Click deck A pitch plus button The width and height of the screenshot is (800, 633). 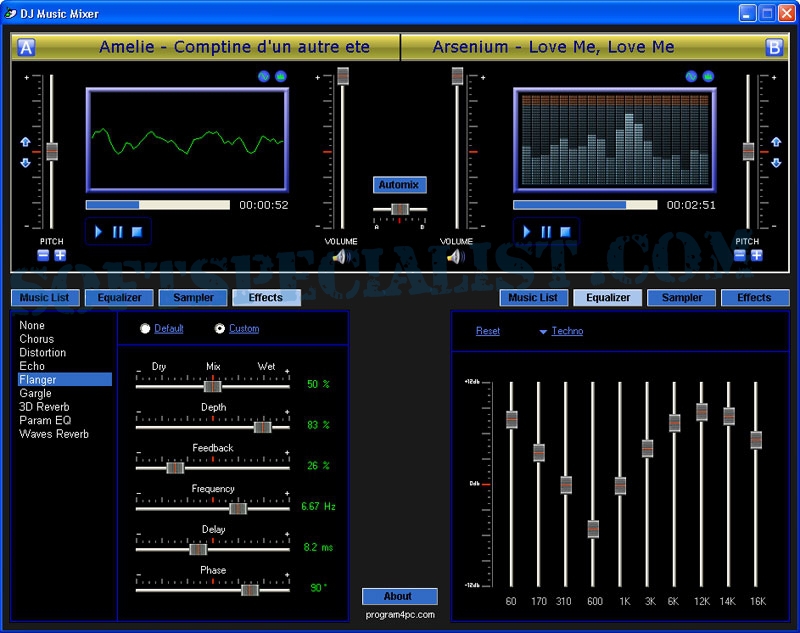pyautogui.click(x=60, y=255)
